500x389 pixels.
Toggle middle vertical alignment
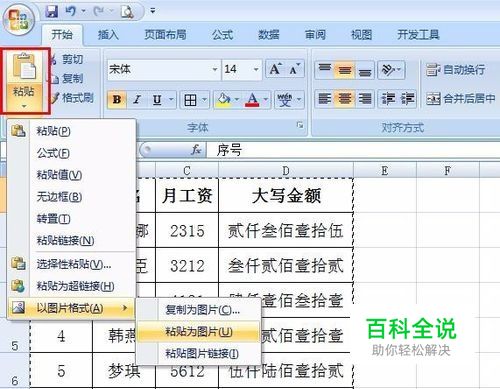(345, 70)
